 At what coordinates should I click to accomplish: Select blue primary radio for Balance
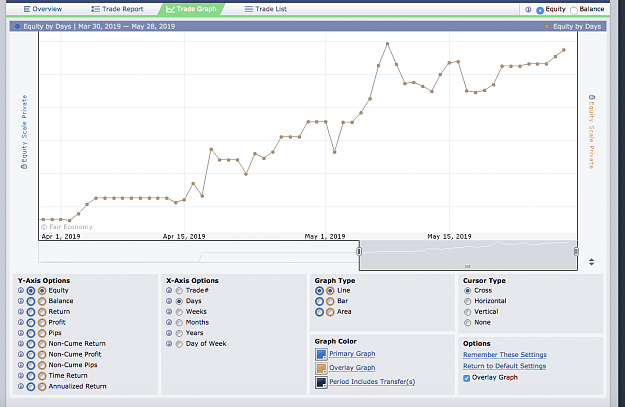pyautogui.click(x=31, y=301)
